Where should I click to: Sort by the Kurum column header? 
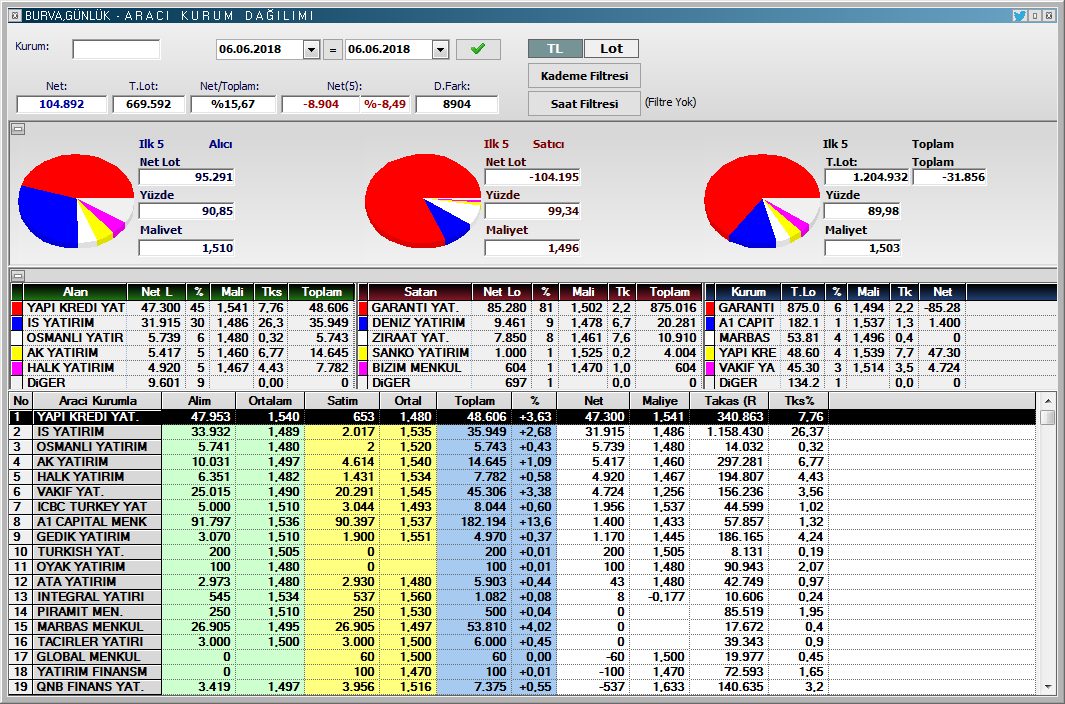(748, 292)
